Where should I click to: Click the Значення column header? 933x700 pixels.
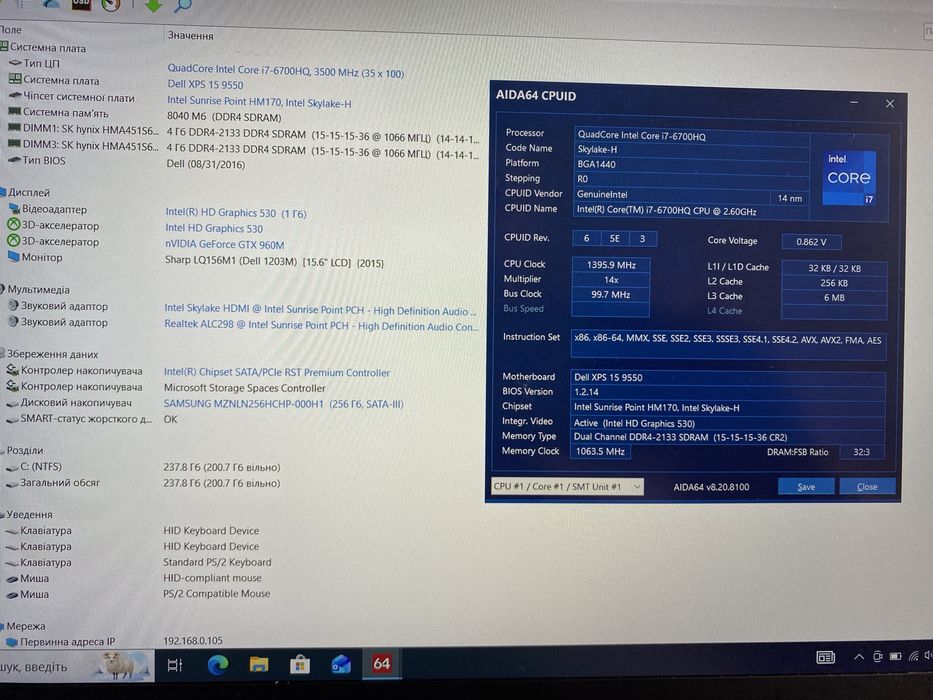pos(190,35)
